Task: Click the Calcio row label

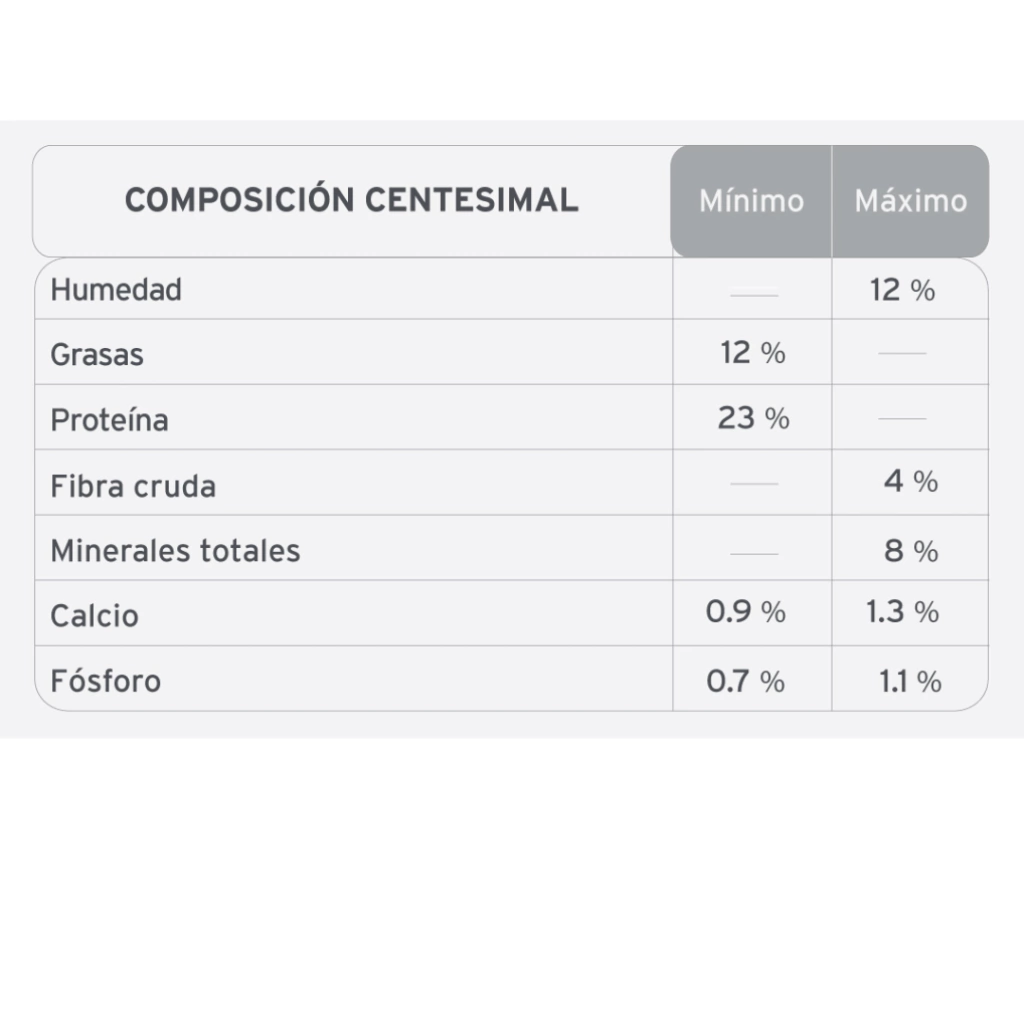Action: (94, 616)
